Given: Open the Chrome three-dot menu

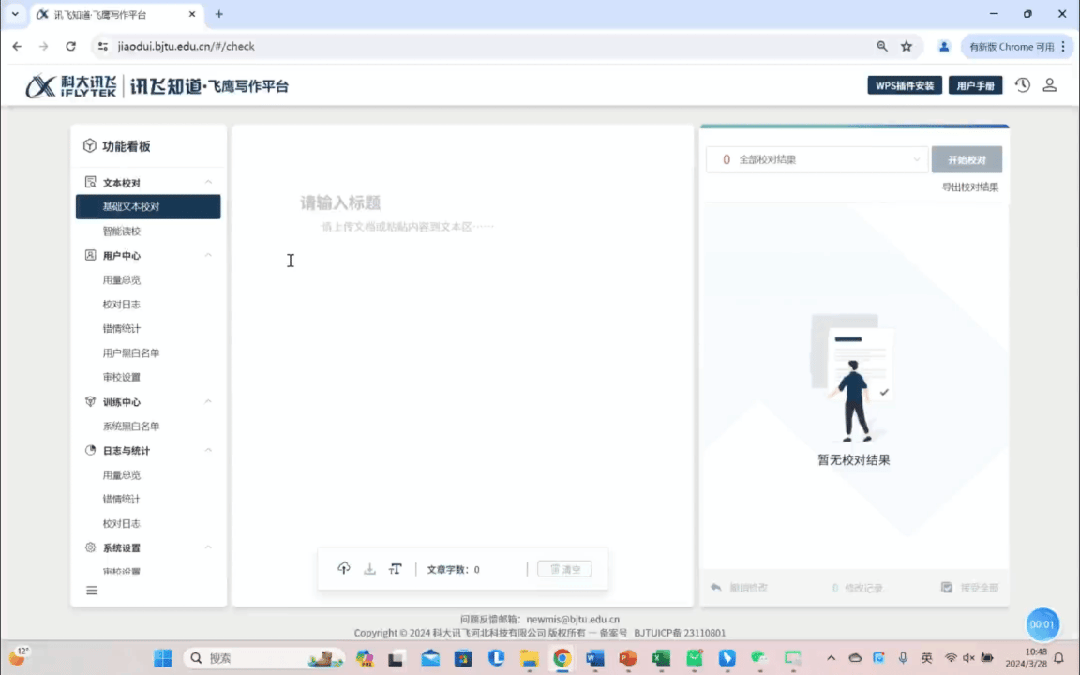Looking at the screenshot, I should (x=1063, y=46).
